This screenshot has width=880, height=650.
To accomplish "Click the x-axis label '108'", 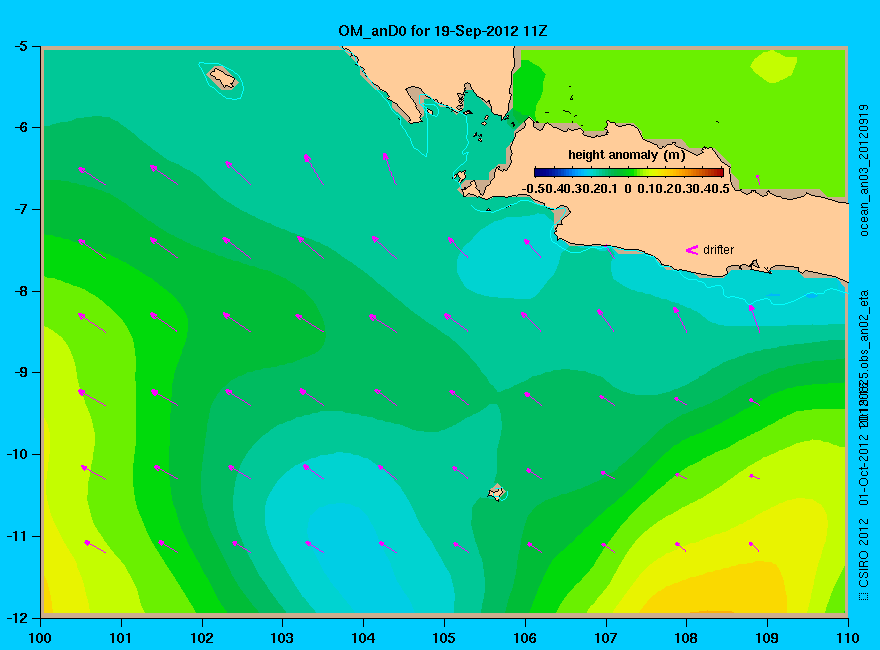I will [x=686, y=638].
